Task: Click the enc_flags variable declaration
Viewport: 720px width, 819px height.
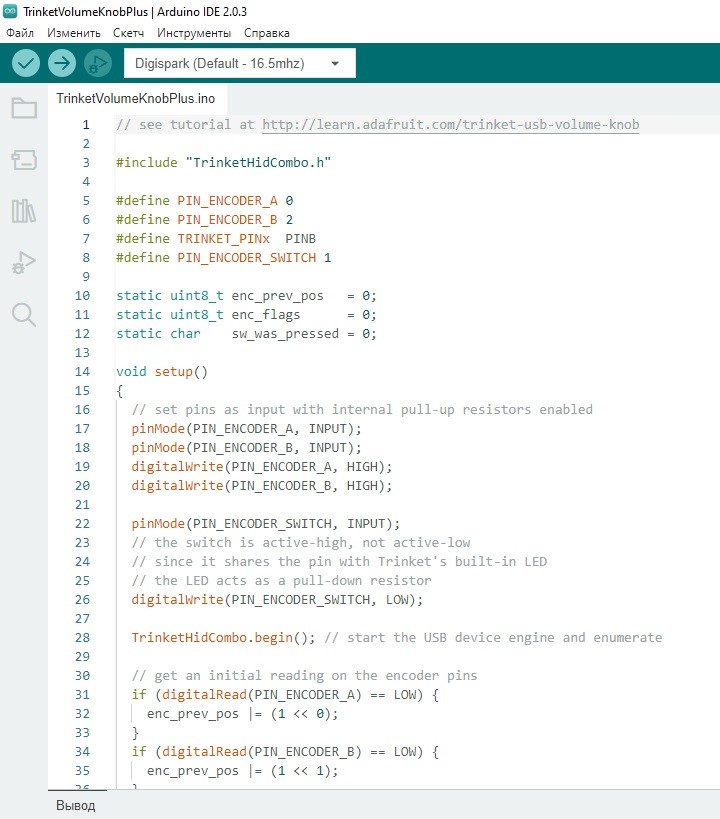Action: [266, 315]
